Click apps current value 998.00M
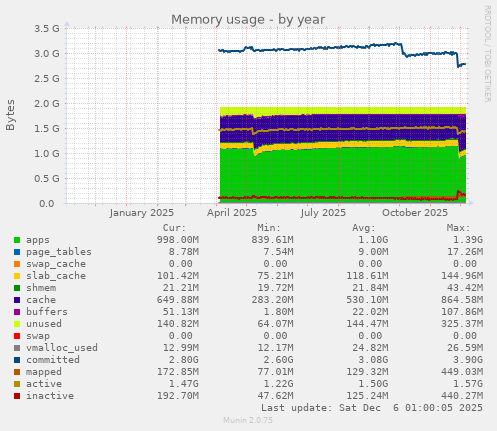 pos(178,240)
